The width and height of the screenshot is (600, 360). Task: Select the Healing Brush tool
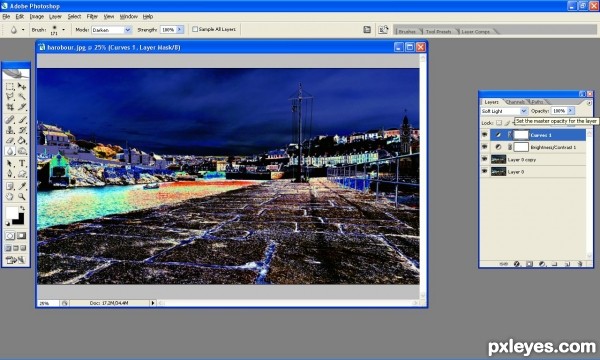tap(10, 120)
